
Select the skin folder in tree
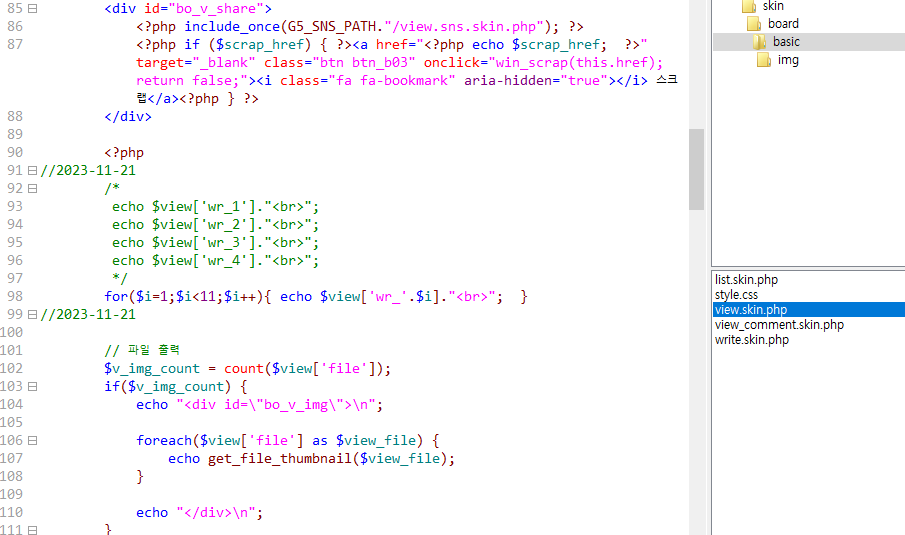point(773,6)
